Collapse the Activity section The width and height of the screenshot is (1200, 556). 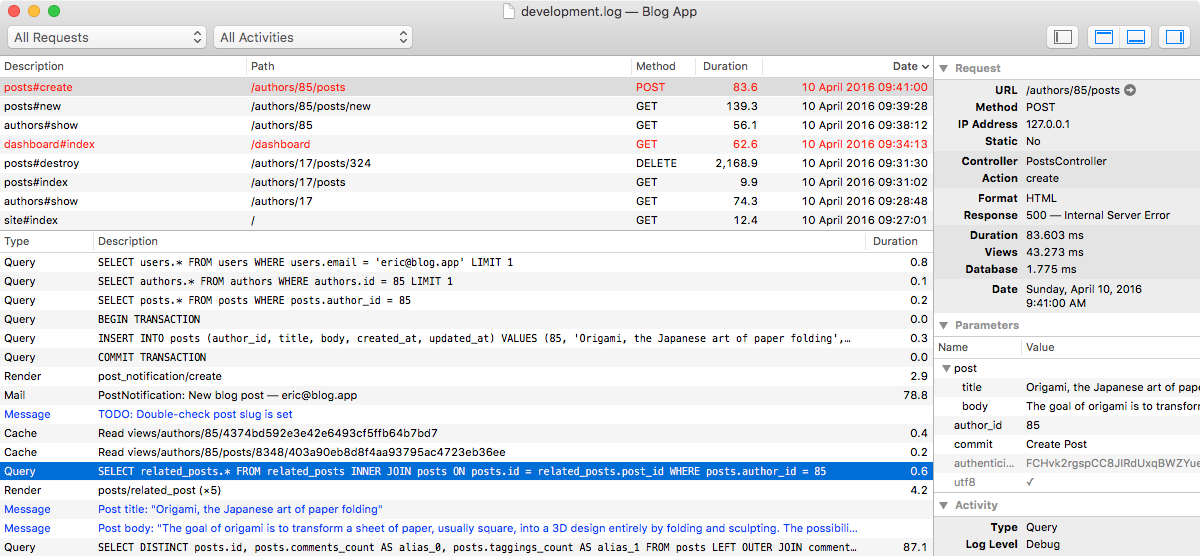pyautogui.click(x=943, y=505)
